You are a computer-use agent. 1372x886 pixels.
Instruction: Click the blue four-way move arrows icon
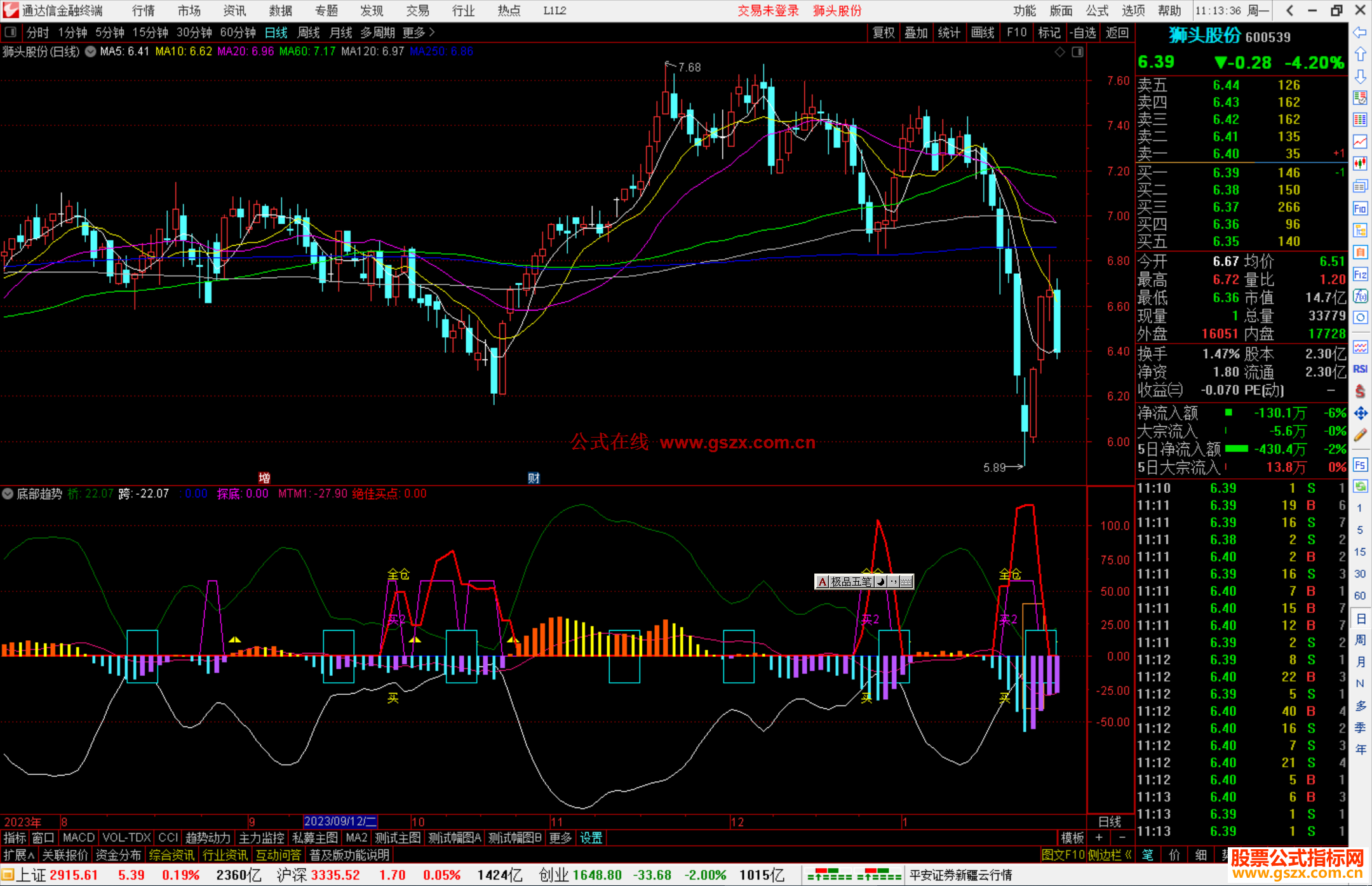click(x=1360, y=413)
